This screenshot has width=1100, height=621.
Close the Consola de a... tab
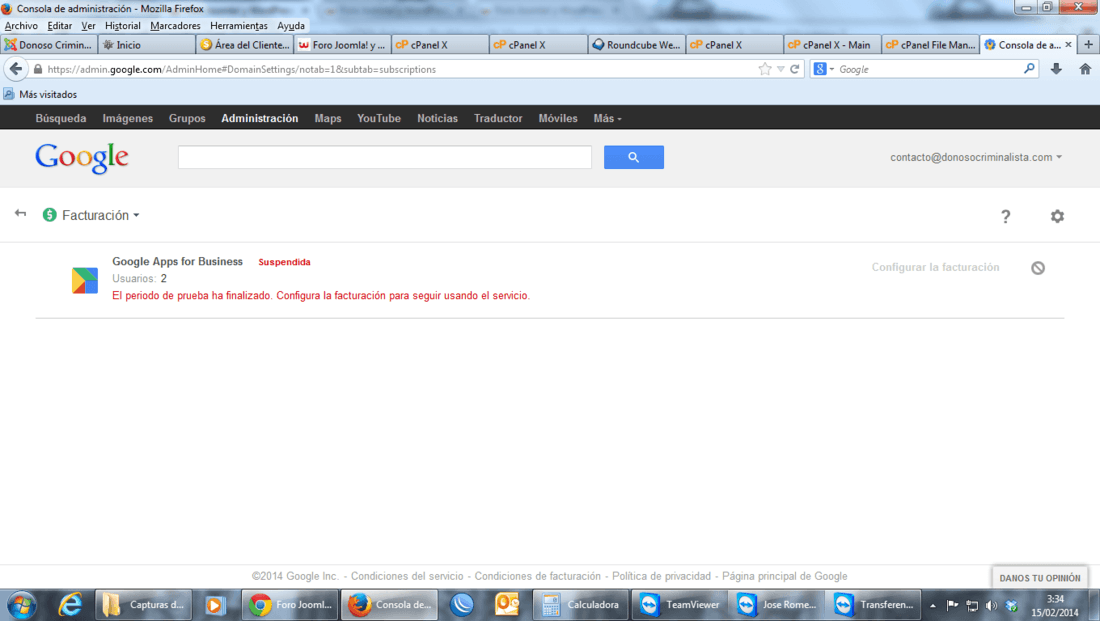click(x=1068, y=44)
